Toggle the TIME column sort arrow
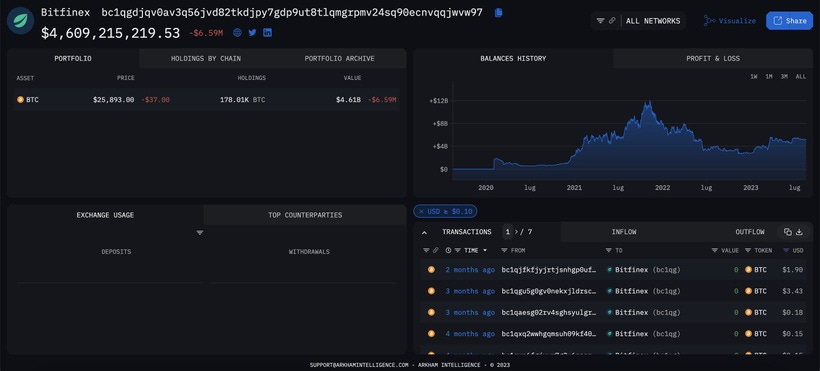This screenshot has height=371, width=820. click(485, 251)
